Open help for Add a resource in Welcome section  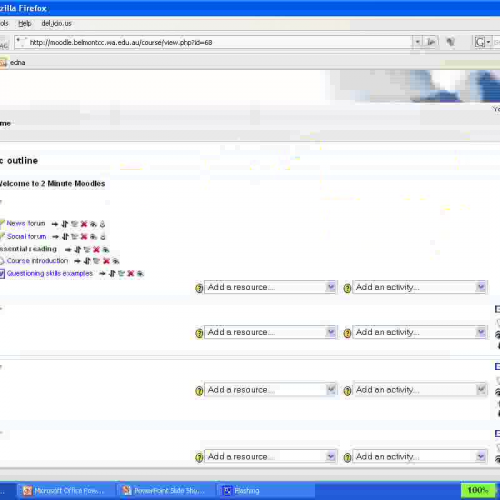click(199, 288)
